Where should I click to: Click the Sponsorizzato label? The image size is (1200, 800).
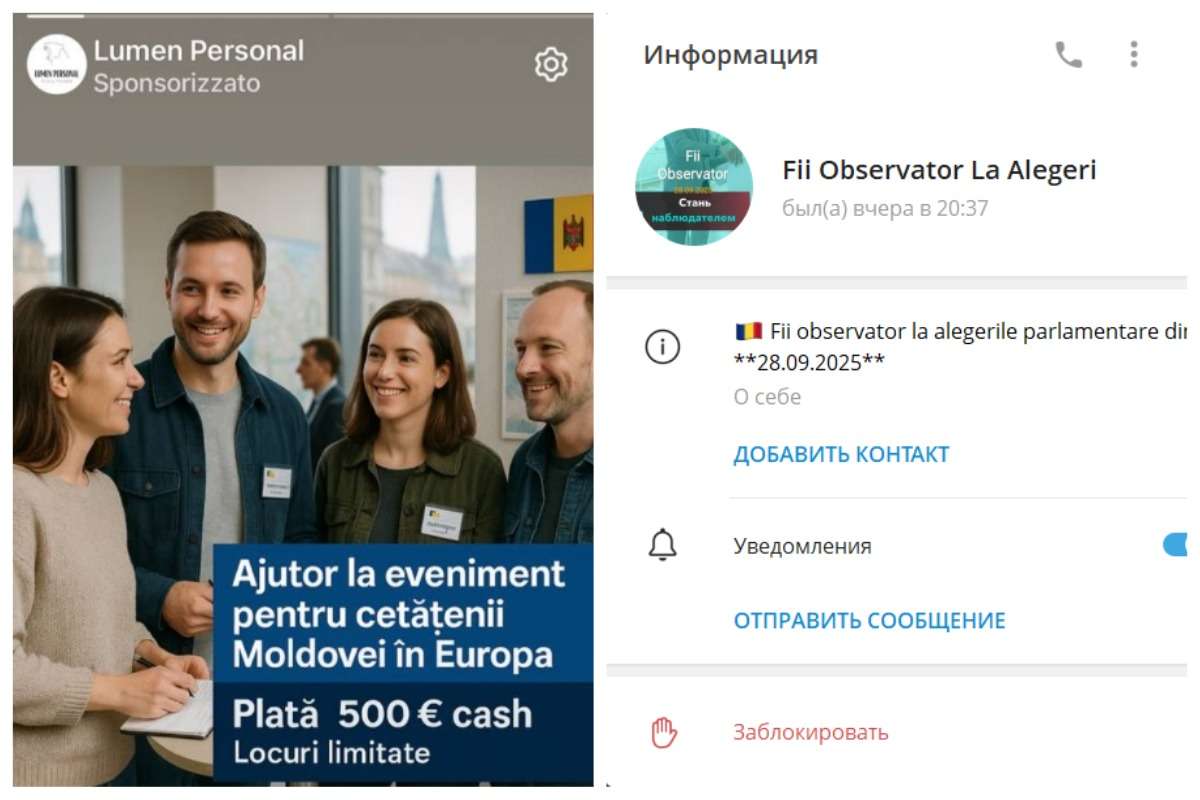177,84
